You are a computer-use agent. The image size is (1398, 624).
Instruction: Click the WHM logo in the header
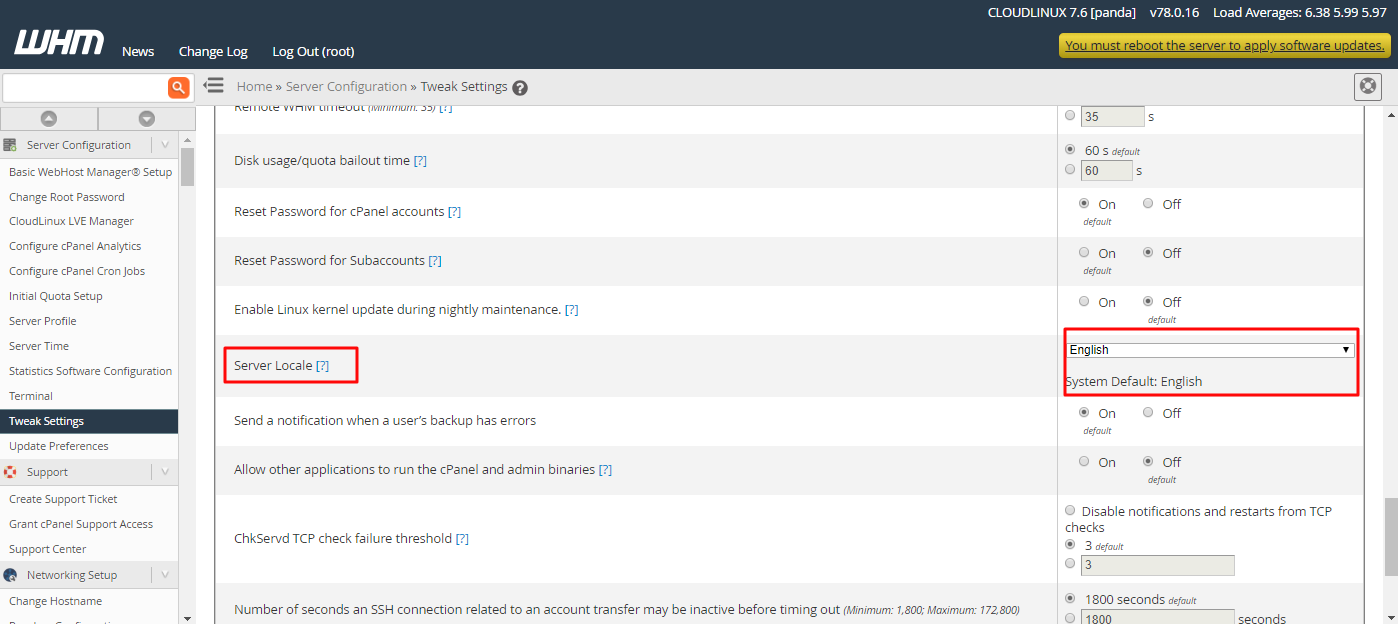57,43
